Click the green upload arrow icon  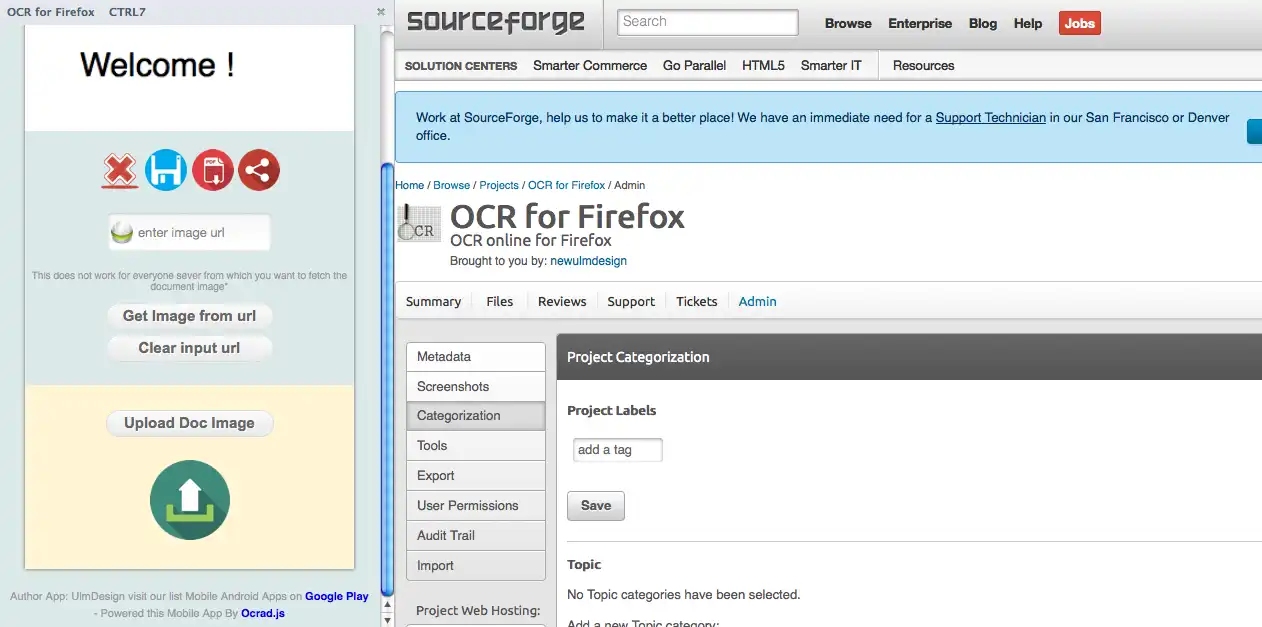coord(190,500)
